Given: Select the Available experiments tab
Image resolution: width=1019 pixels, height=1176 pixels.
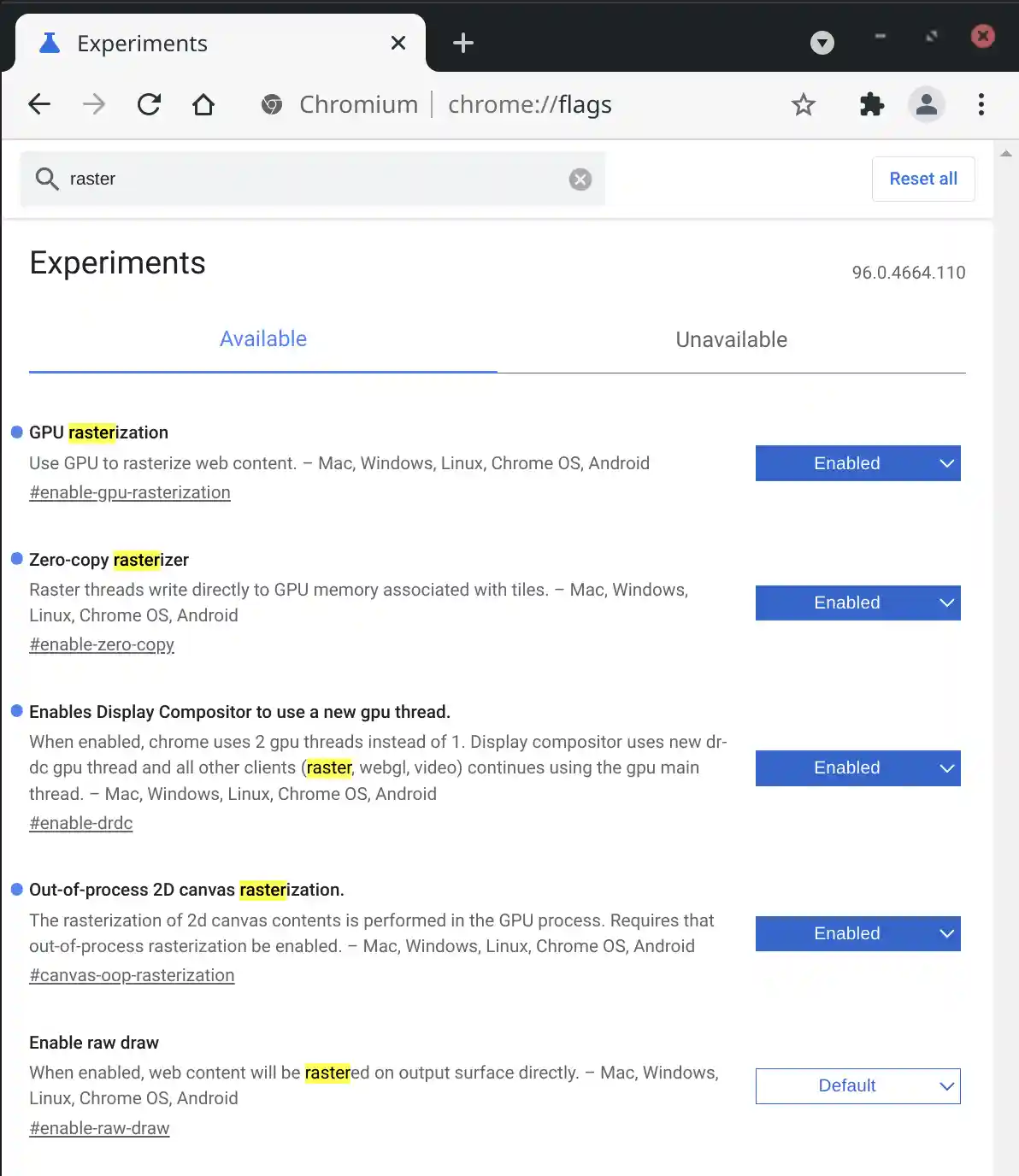Looking at the screenshot, I should pyautogui.click(x=263, y=339).
